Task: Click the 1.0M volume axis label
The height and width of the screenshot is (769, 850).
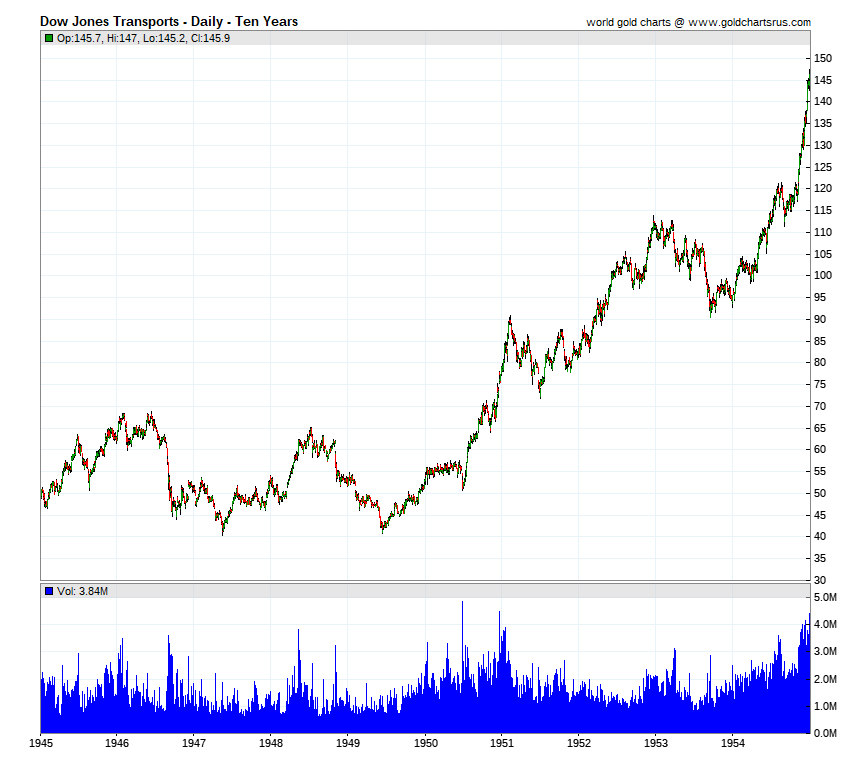Action: pos(826,706)
